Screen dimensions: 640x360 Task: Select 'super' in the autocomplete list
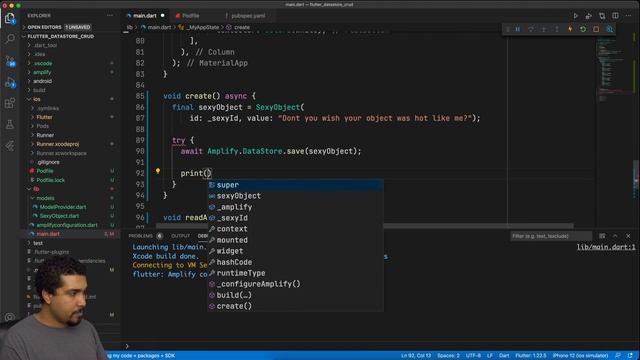click(296, 185)
